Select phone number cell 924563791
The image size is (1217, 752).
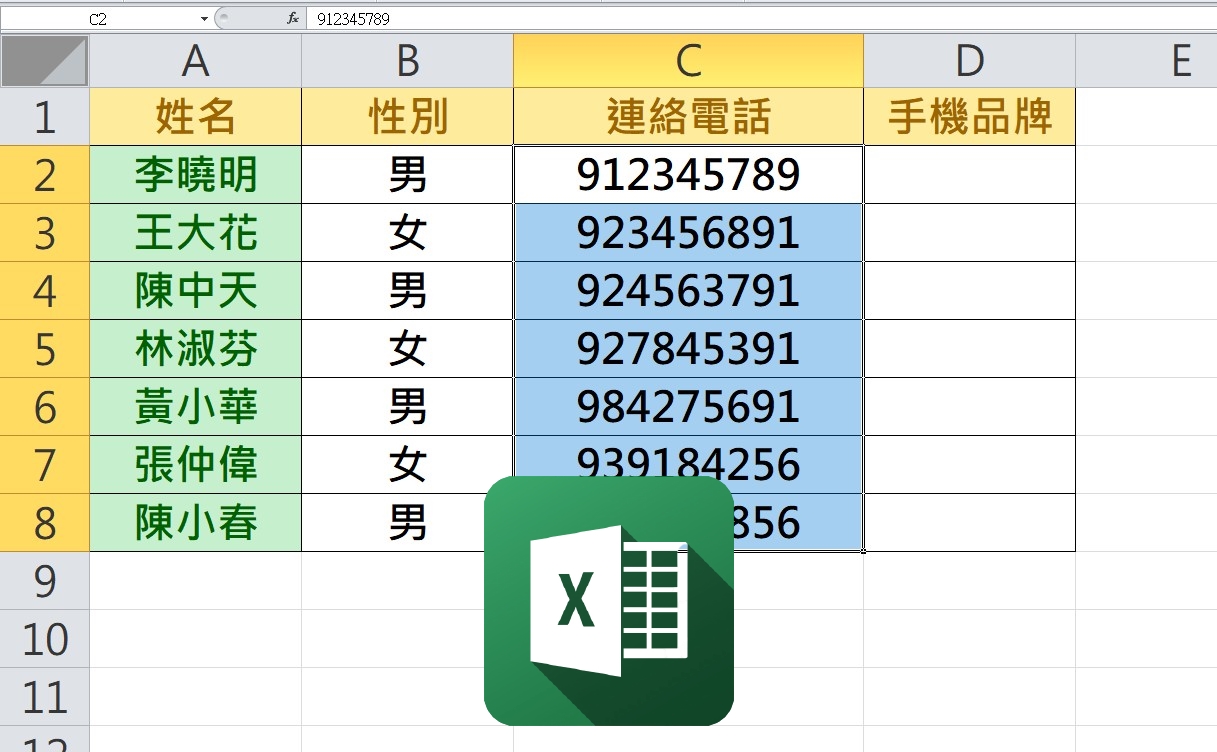pos(689,291)
